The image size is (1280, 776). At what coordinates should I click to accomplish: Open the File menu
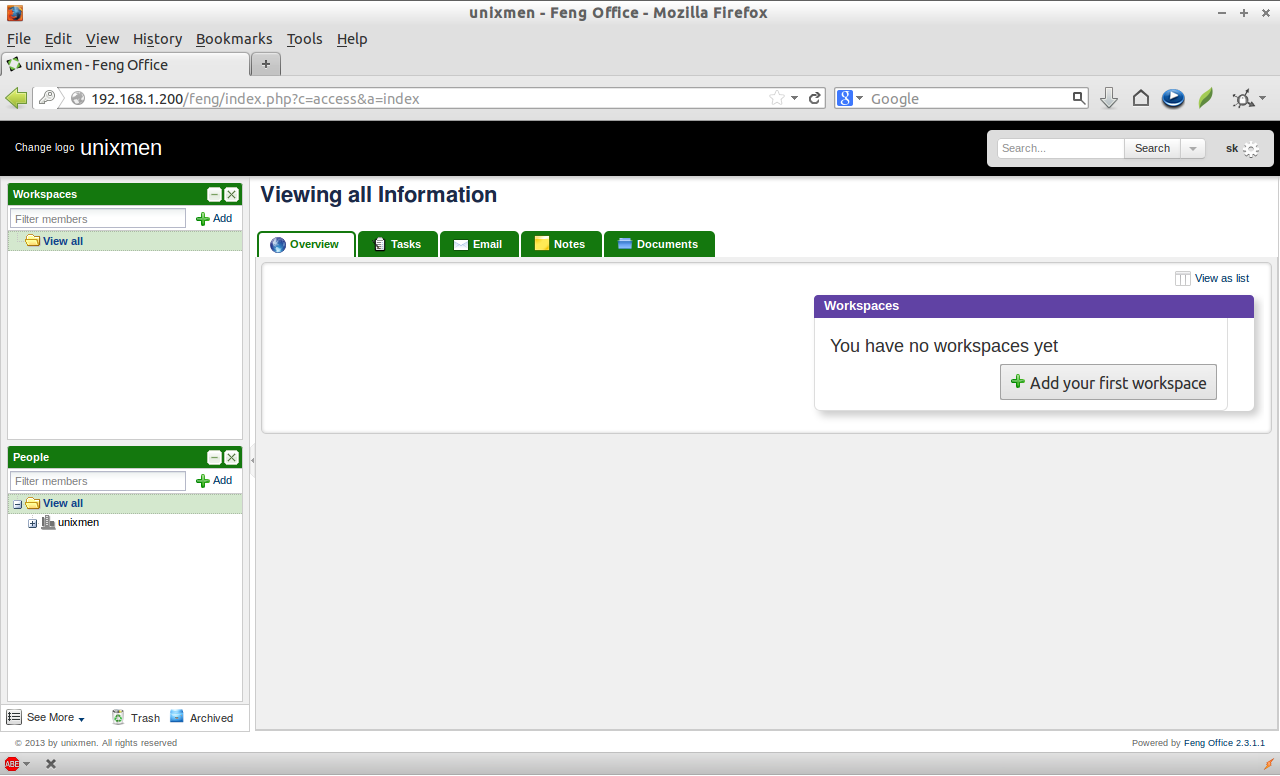[19, 39]
